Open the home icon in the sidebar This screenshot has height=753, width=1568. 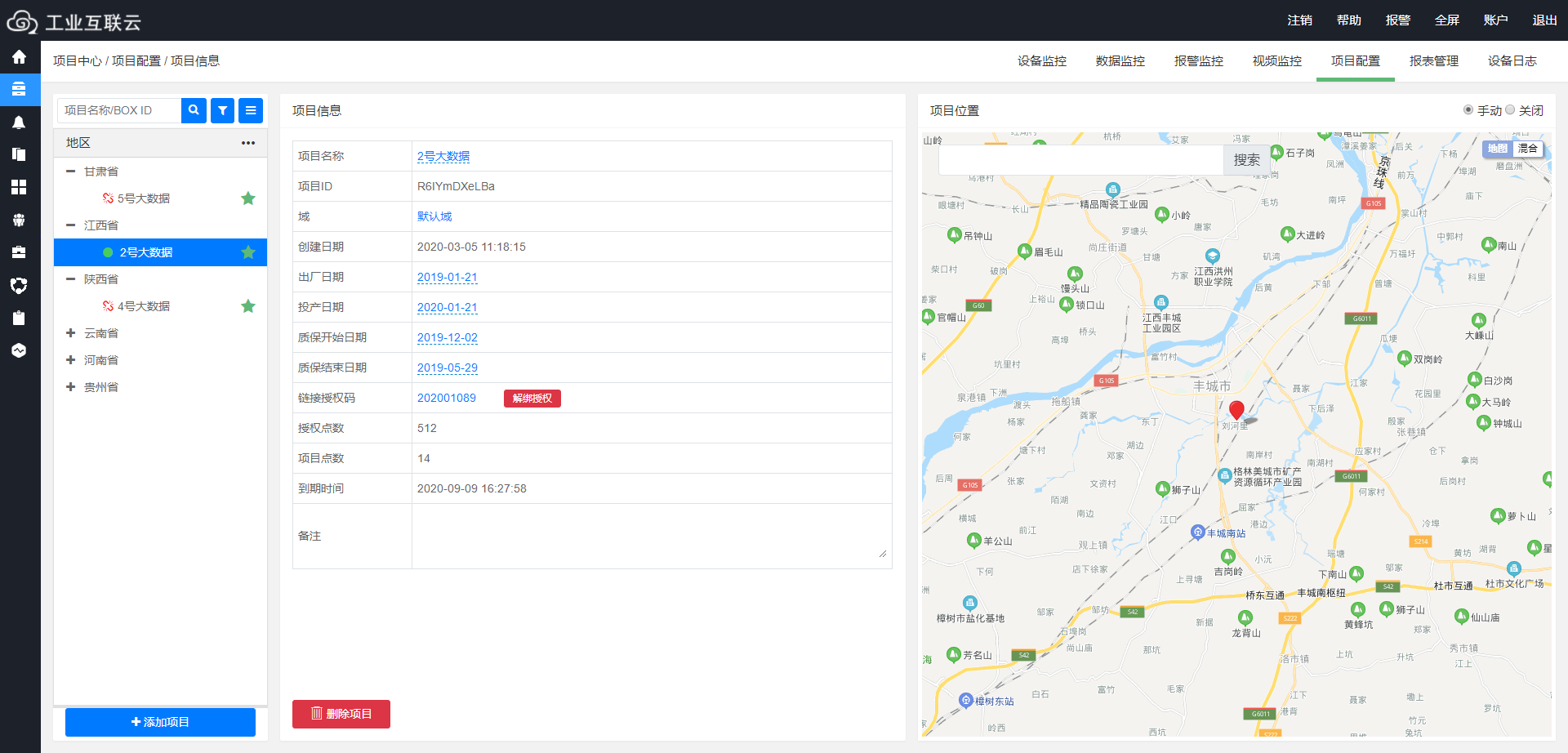[19, 56]
